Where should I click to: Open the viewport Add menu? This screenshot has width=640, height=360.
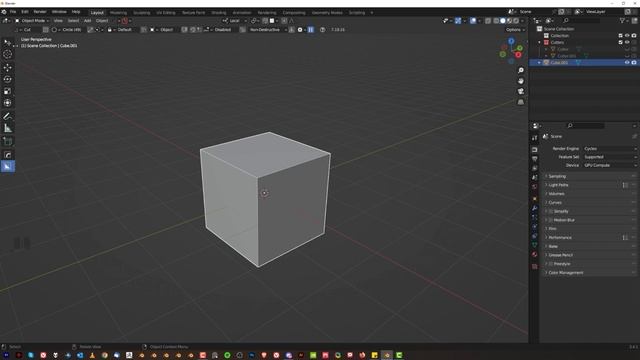coord(87,20)
